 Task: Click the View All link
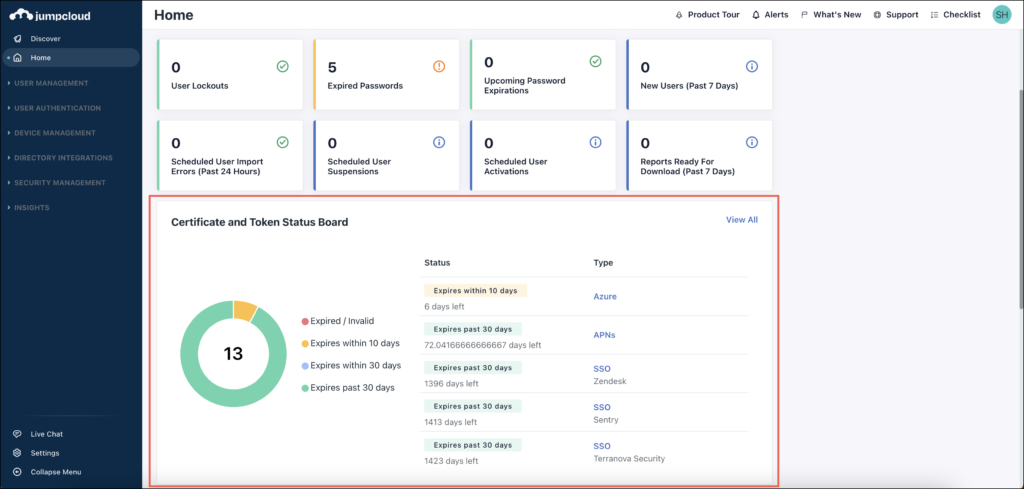[x=741, y=220]
